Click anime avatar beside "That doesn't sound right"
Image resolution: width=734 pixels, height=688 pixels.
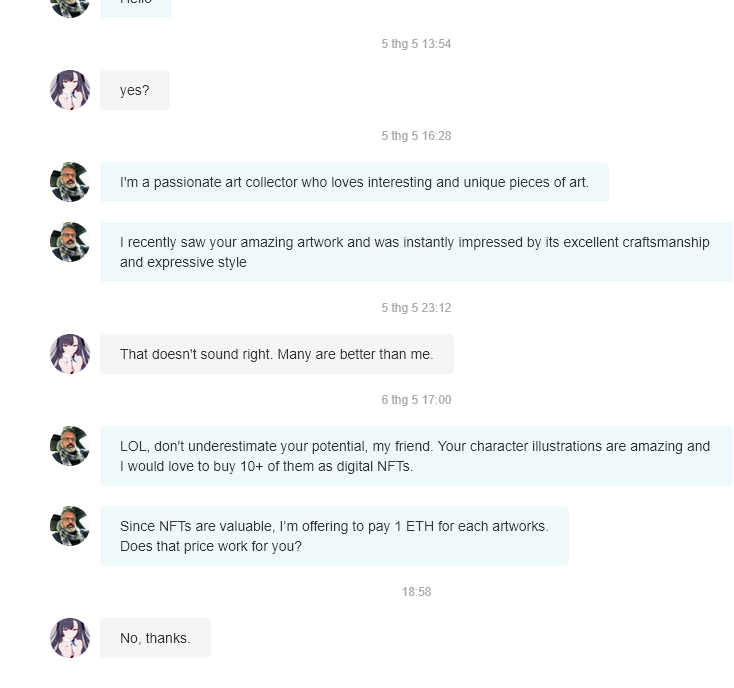click(x=70, y=354)
